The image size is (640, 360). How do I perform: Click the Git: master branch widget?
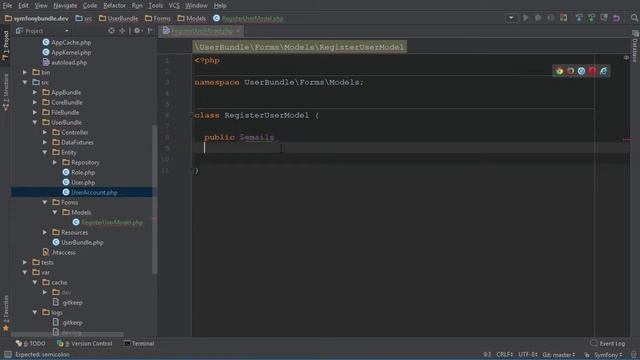point(559,355)
